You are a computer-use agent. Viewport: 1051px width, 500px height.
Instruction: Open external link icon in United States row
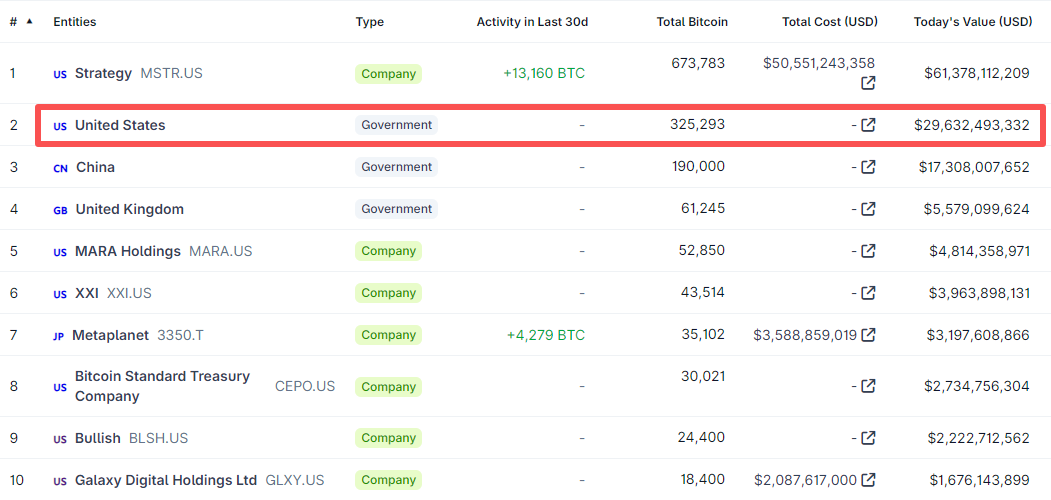868,125
